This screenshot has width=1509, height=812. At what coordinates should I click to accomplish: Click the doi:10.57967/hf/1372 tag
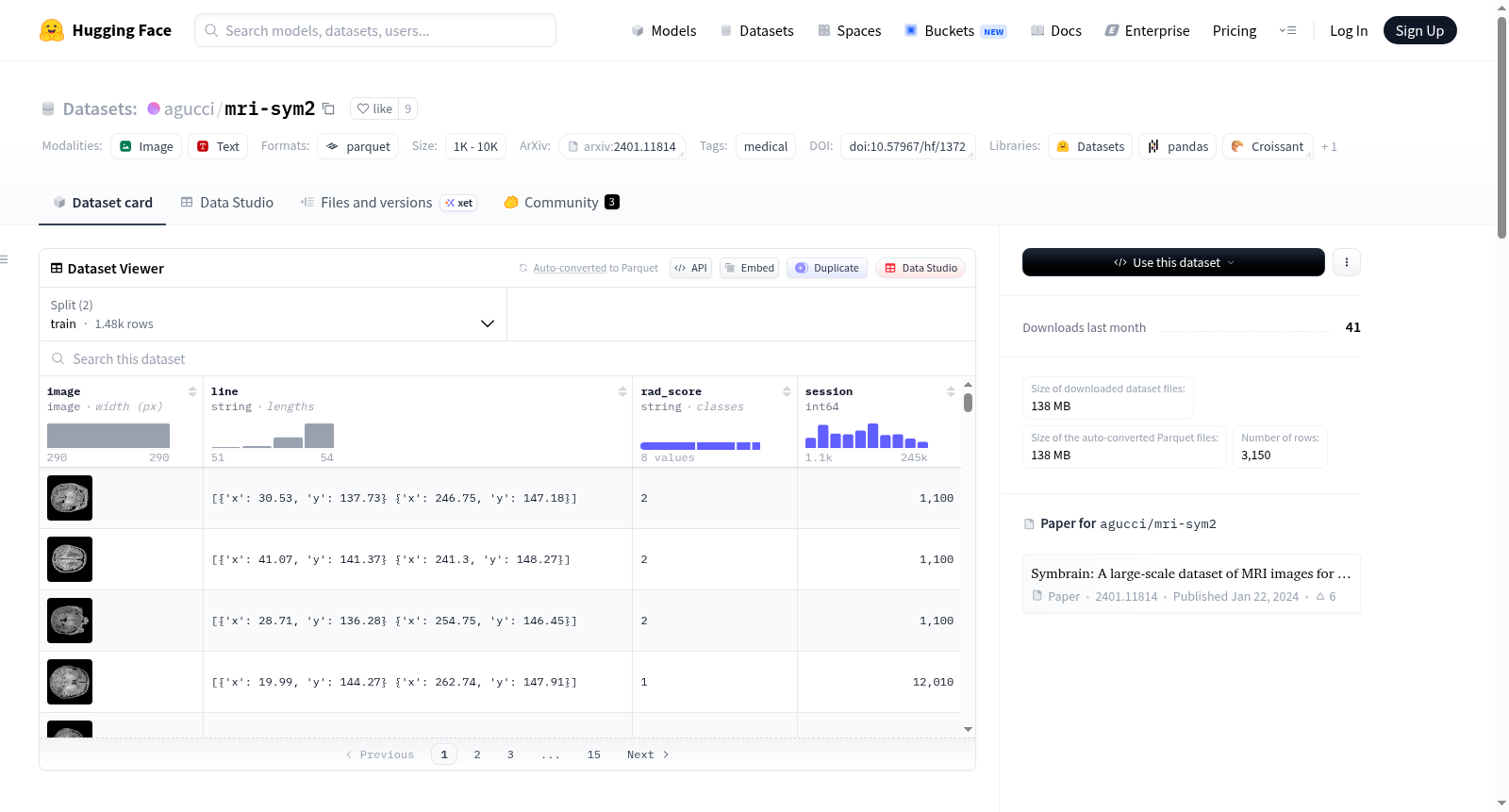coord(907,146)
